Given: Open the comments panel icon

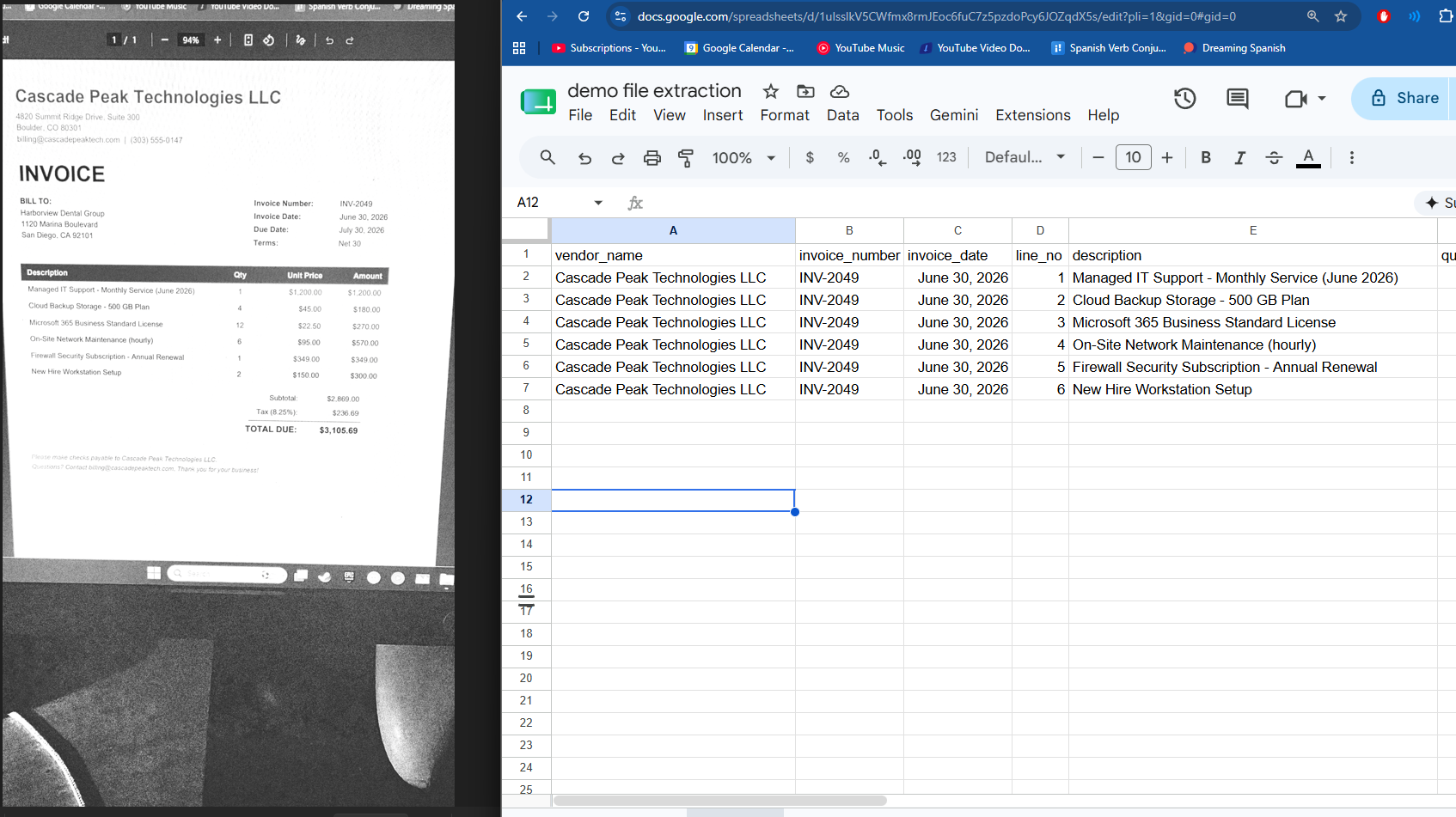Looking at the screenshot, I should pos(1238,98).
